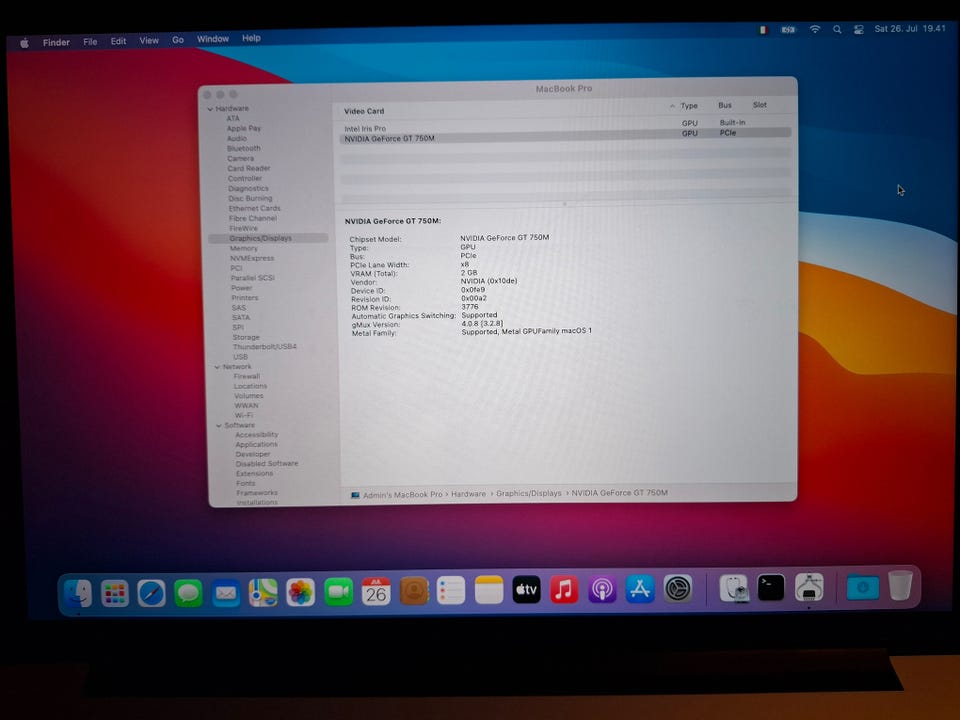Launch FaceTime from the Dock

click(x=338, y=592)
